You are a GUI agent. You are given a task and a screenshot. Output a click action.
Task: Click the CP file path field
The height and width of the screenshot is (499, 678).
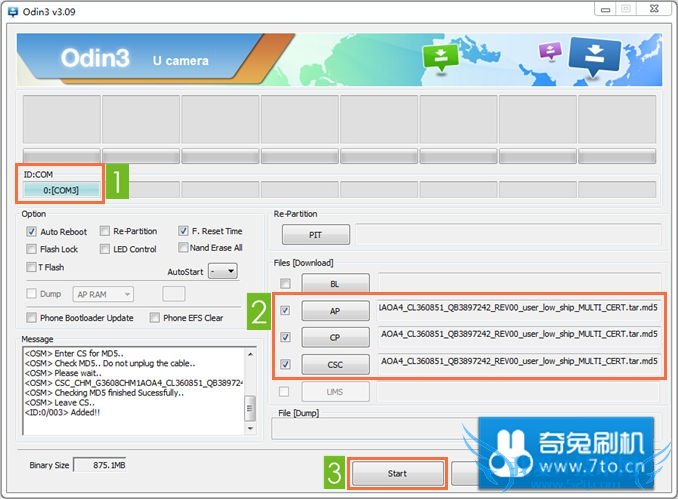click(518, 334)
